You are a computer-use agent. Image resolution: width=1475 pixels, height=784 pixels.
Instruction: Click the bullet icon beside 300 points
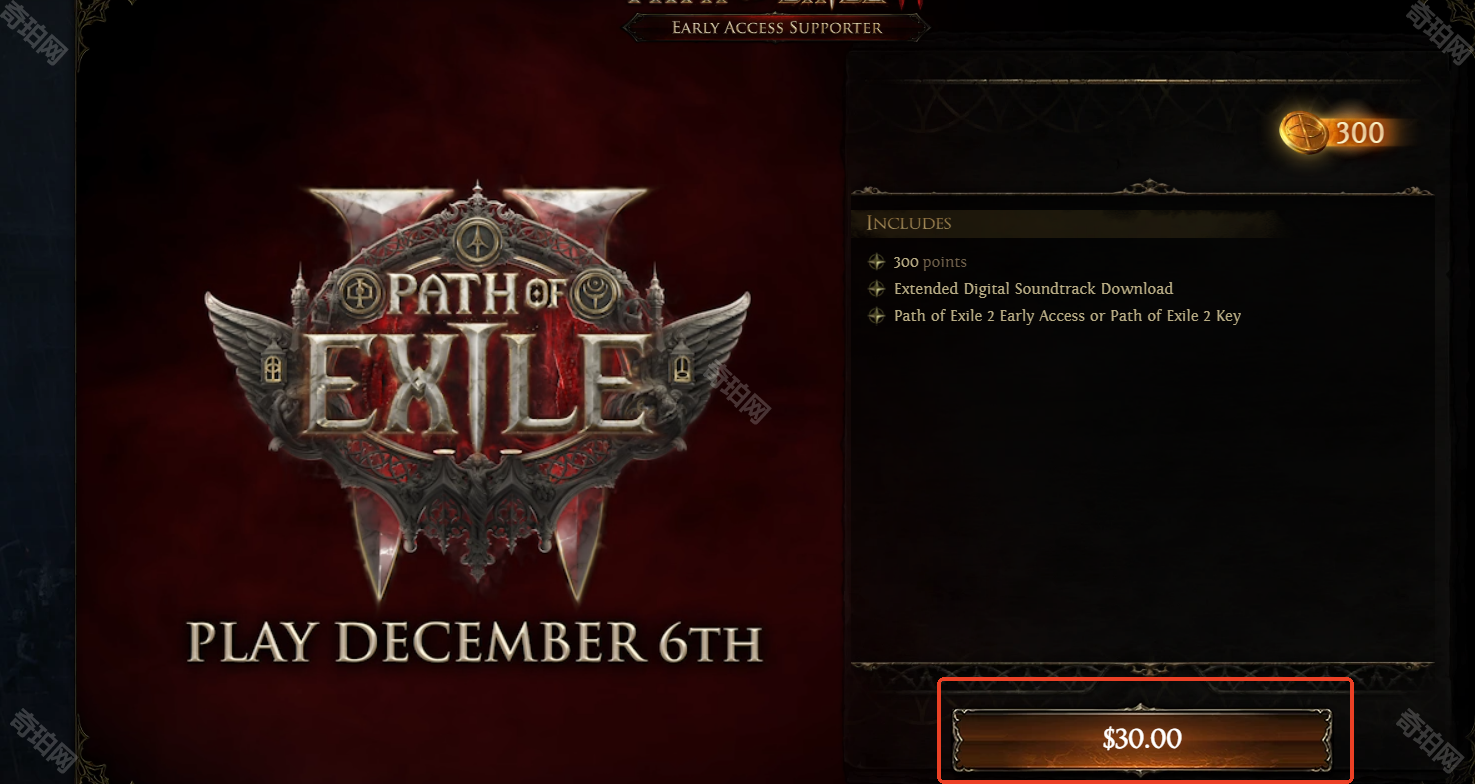876,262
